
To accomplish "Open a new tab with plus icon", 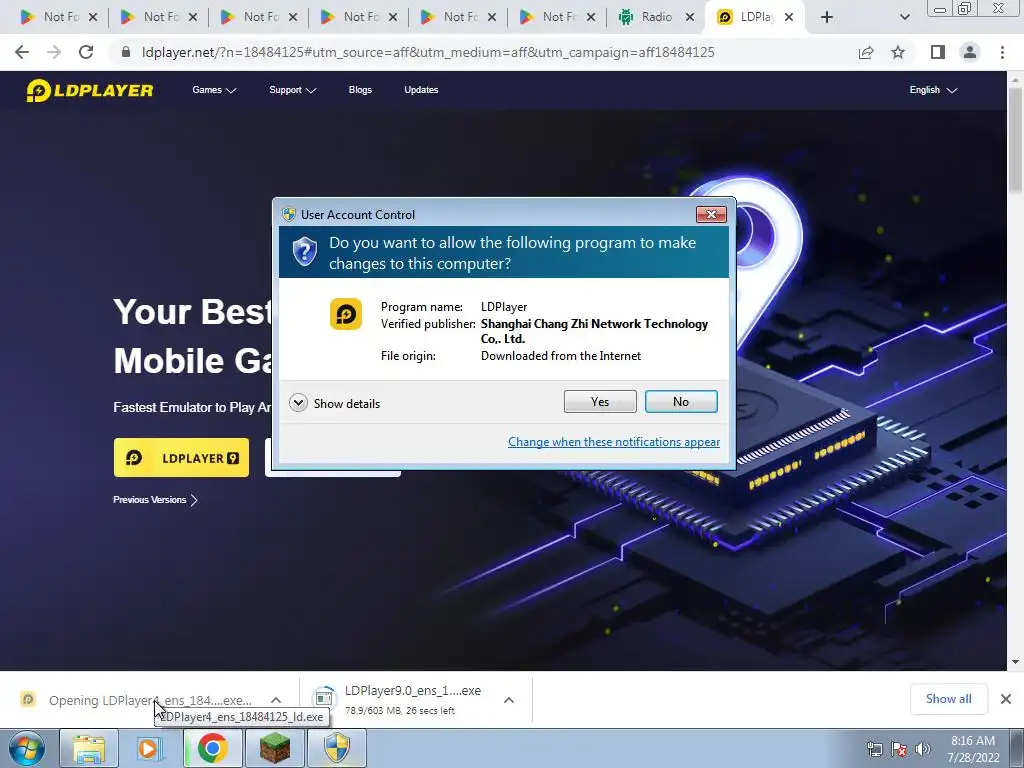I will tap(827, 17).
